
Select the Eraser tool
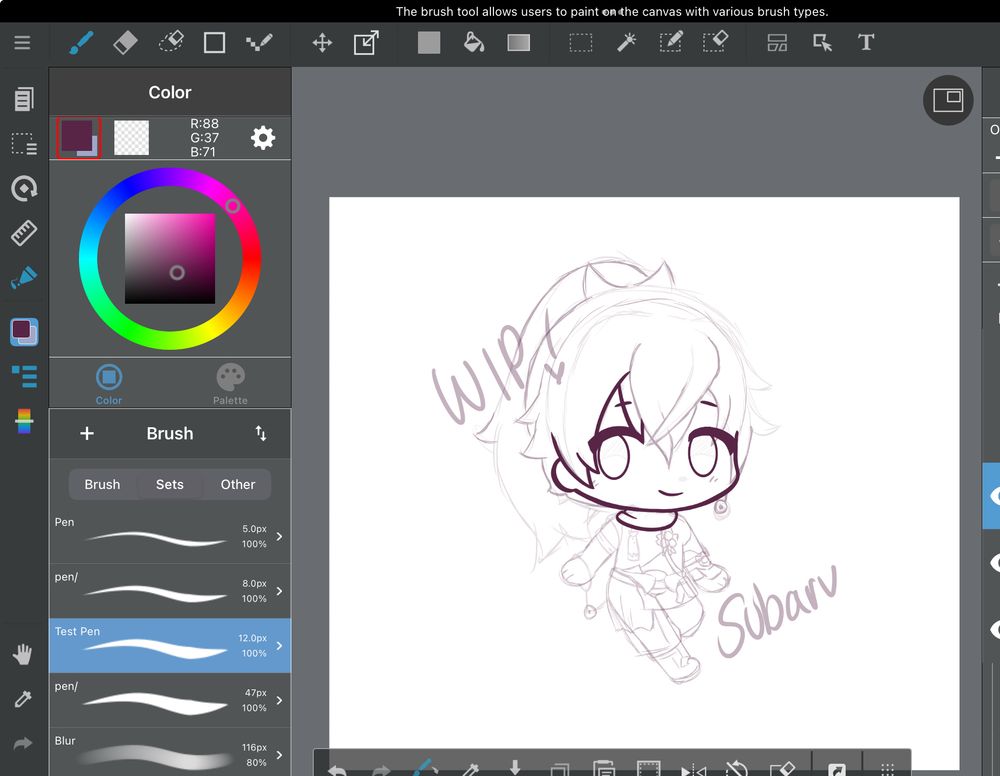point(125,43)
